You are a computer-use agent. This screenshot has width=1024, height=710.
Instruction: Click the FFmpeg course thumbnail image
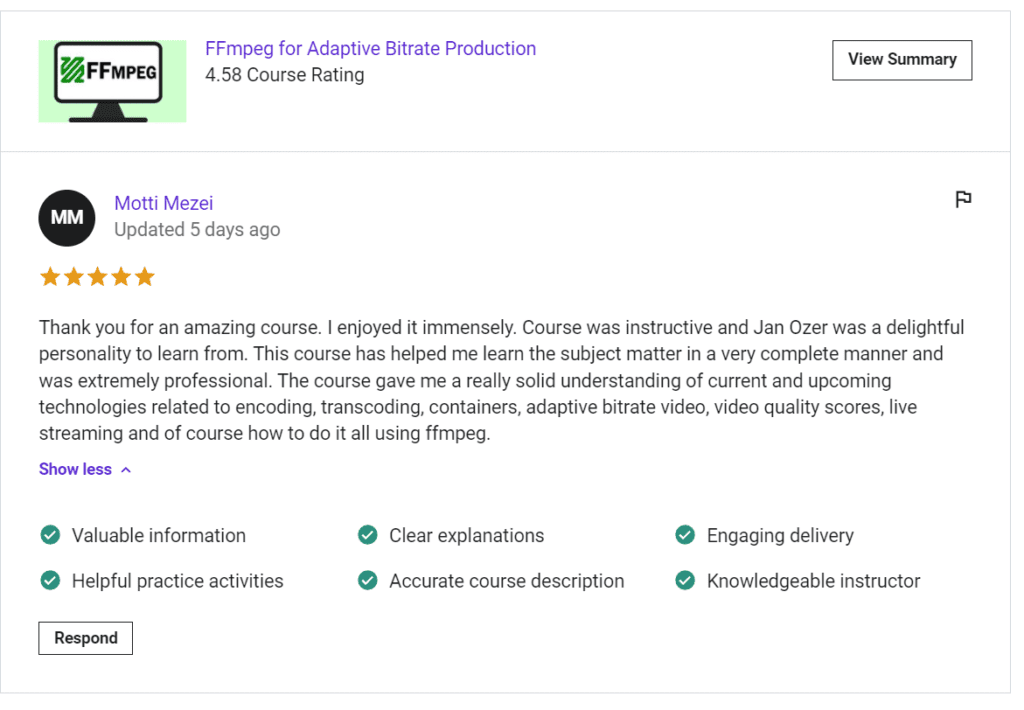coord(112,81)
